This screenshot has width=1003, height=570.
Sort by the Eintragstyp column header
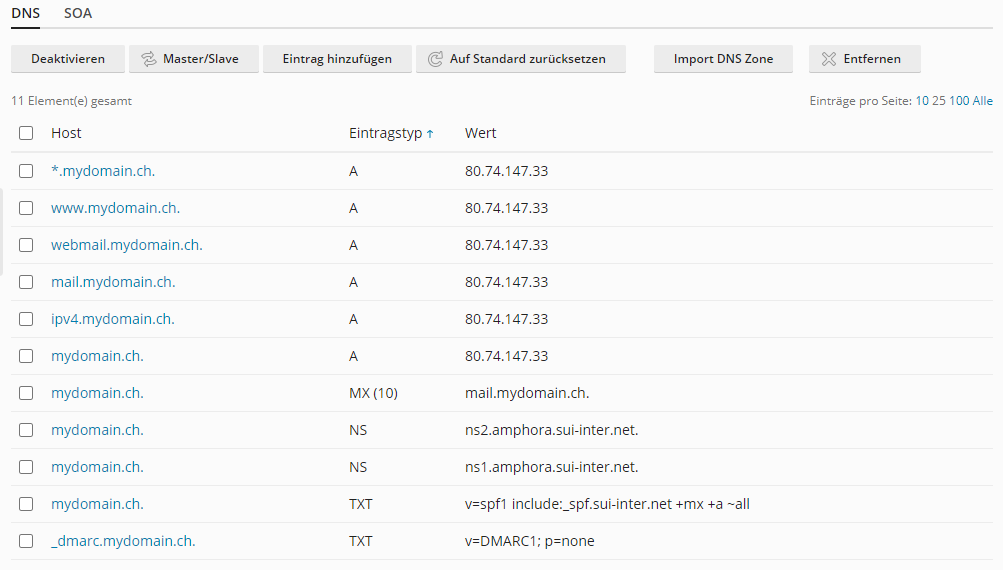click(385, 133)
